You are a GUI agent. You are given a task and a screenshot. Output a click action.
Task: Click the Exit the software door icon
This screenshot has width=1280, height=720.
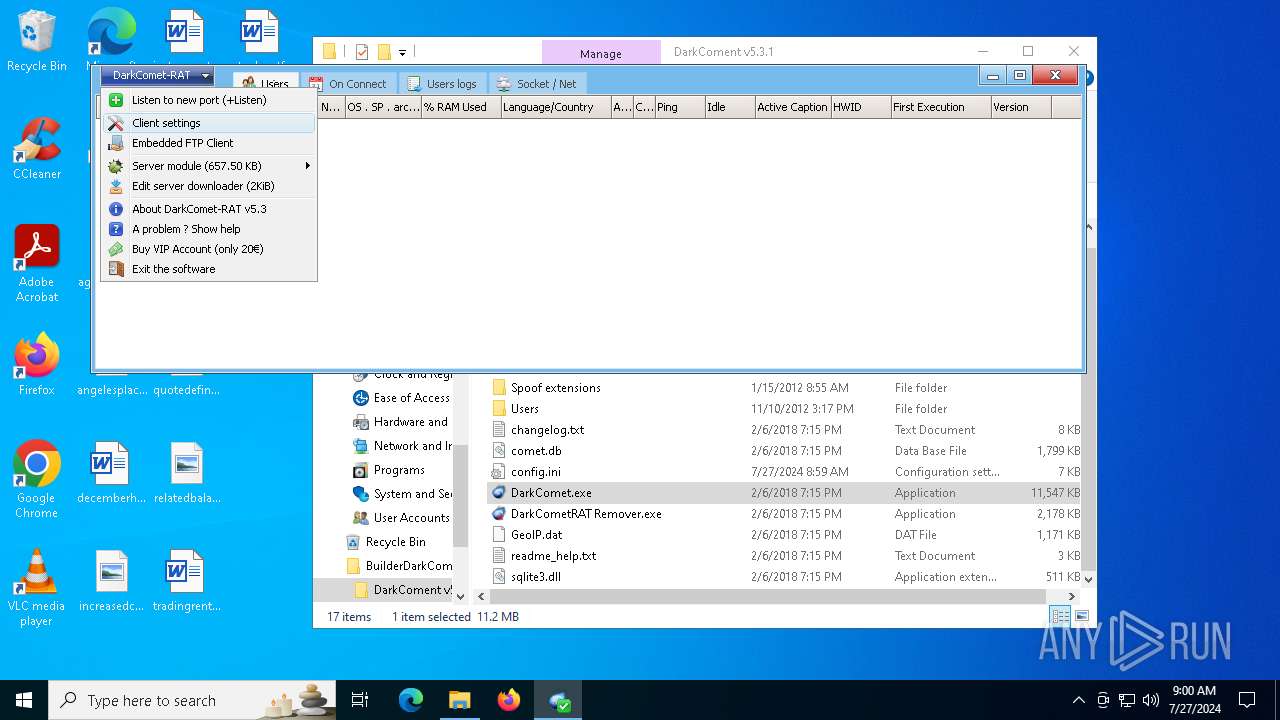[116, 269]
